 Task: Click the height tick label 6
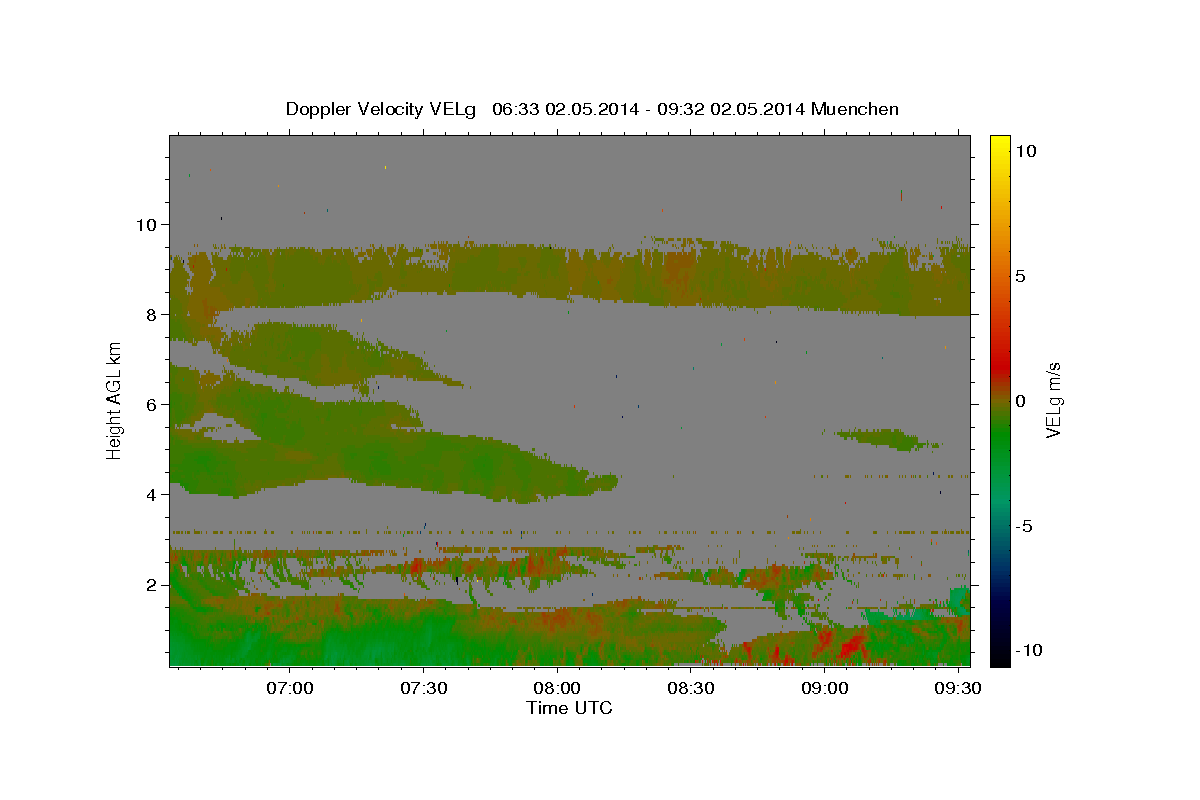[x=151, y=404]
